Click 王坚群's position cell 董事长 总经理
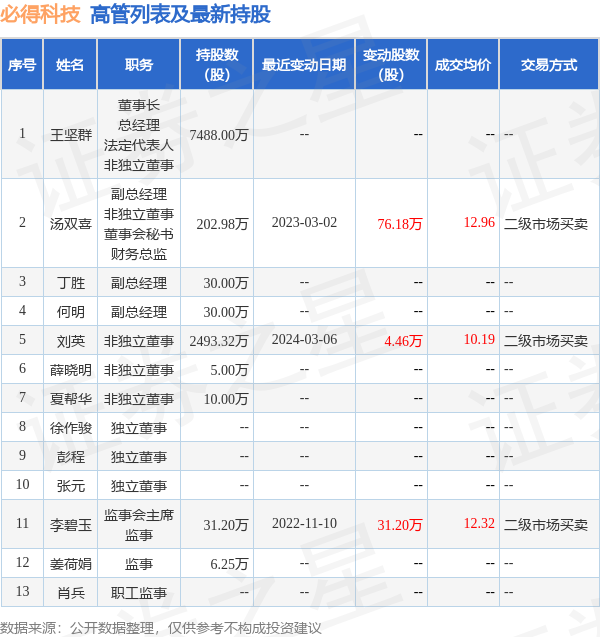The image size is (600, 637). pos(139,134)
